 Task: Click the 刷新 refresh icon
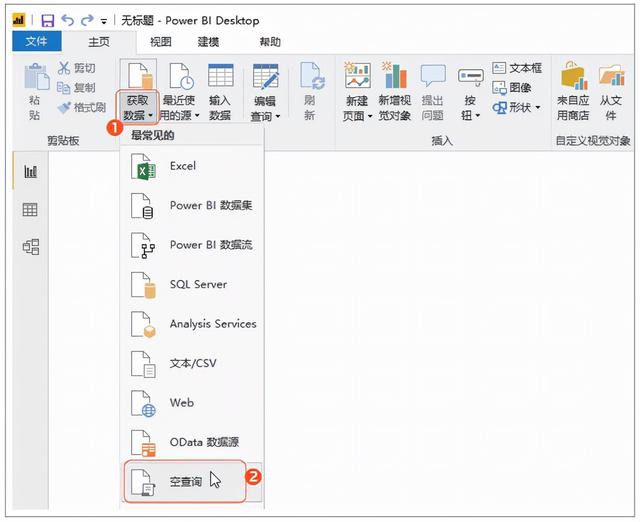312,76
